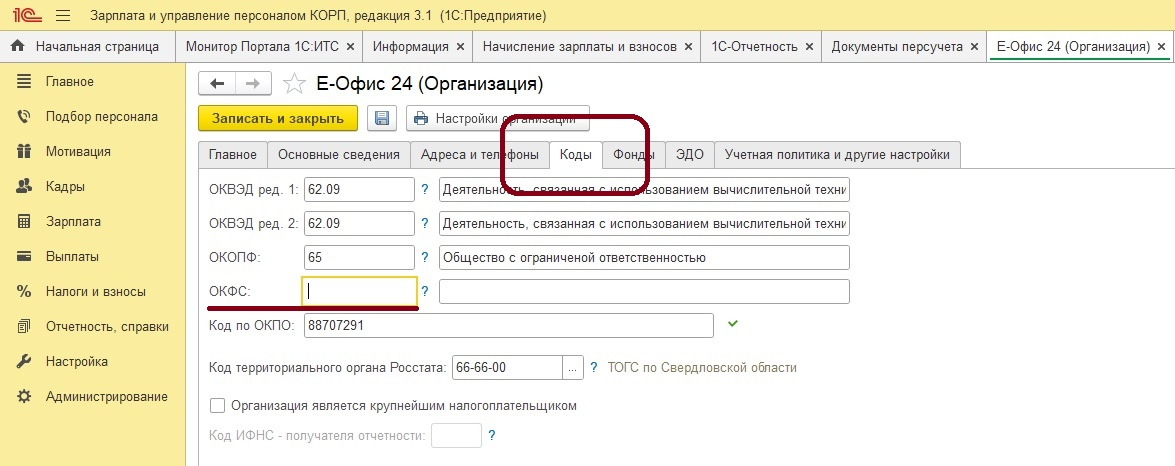Click ОКОПФ description field
Image resolution: width=1175 pixels, height=466 pixels.
[644, 258]
